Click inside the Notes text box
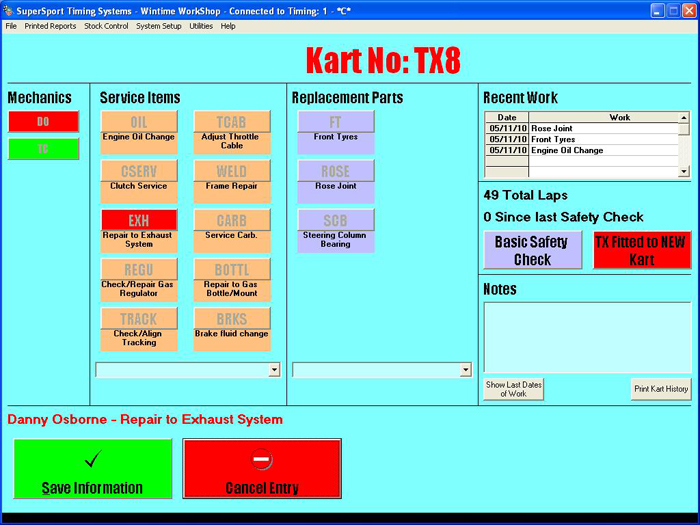This screenshot has width=700, height=525. coord(587,338)
